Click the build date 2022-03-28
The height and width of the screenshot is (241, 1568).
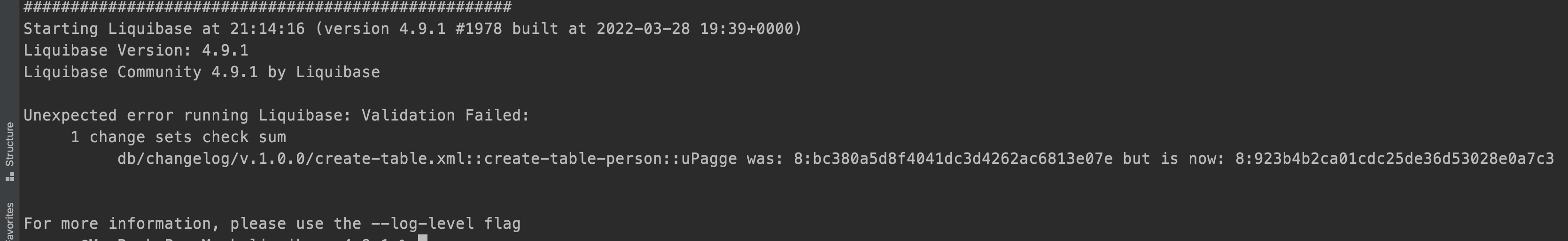pos(643,29)
